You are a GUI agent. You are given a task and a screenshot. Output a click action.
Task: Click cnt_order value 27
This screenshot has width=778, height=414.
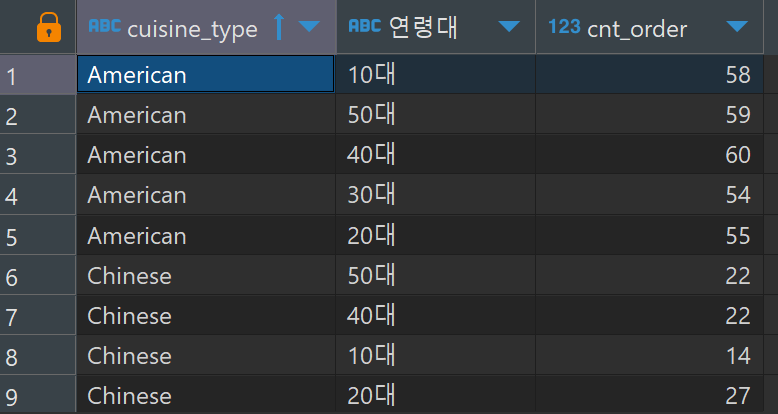[649, 395]
